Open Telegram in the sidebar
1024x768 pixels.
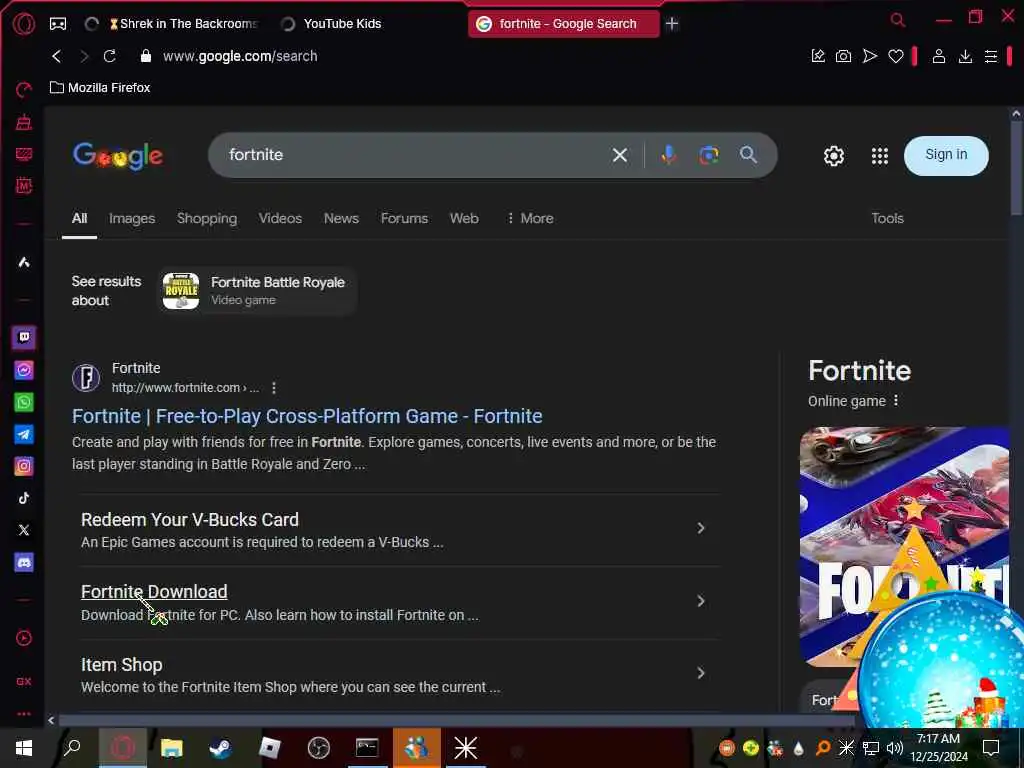(24, 434)
